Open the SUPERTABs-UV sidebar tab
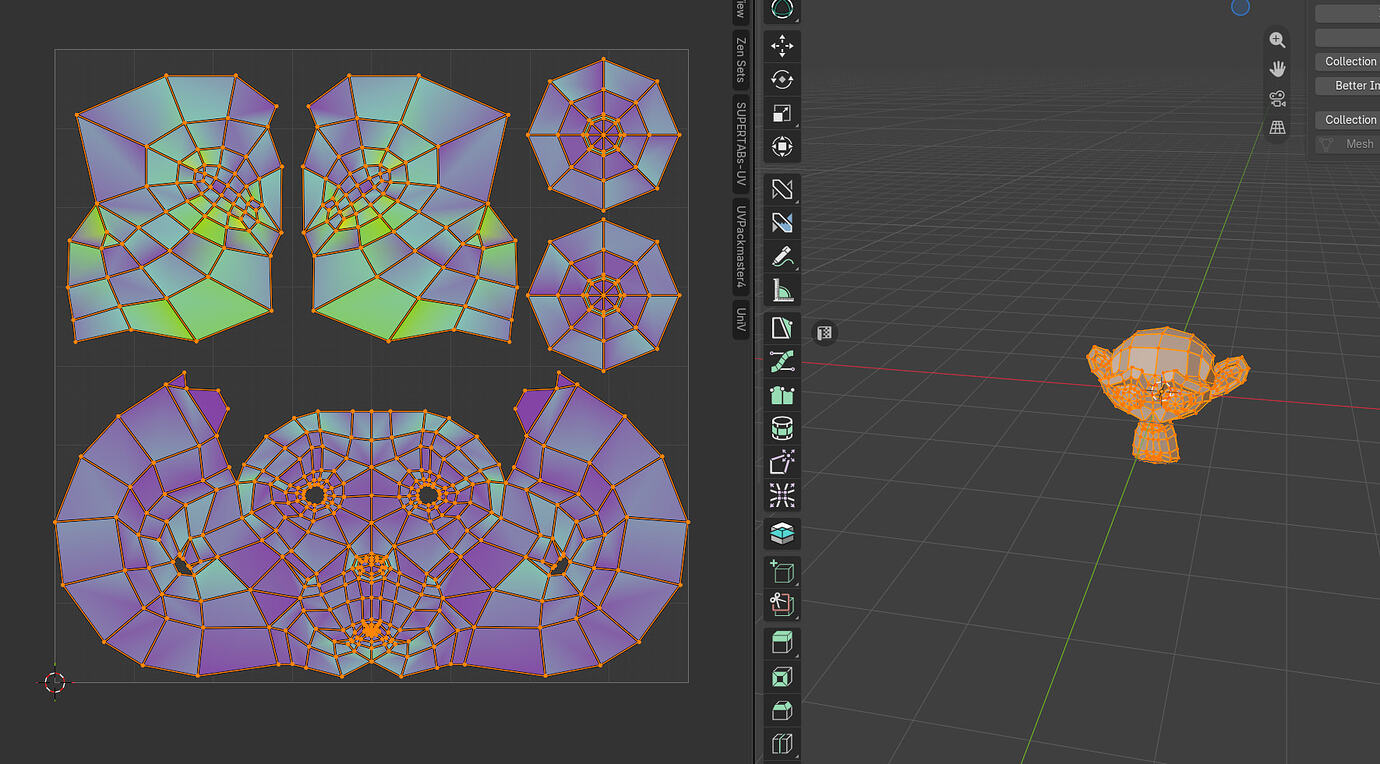The width and height of the screenshot is (1380, 764). coord(741,145)
